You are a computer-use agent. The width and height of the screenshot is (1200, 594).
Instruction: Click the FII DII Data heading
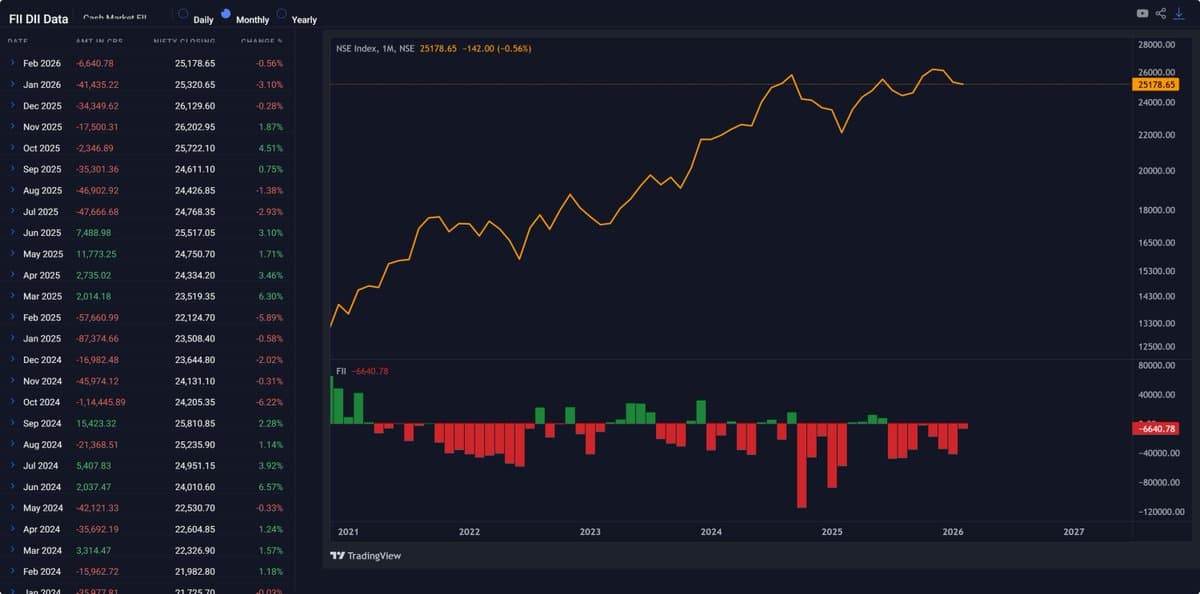click(x=38, y=19)
